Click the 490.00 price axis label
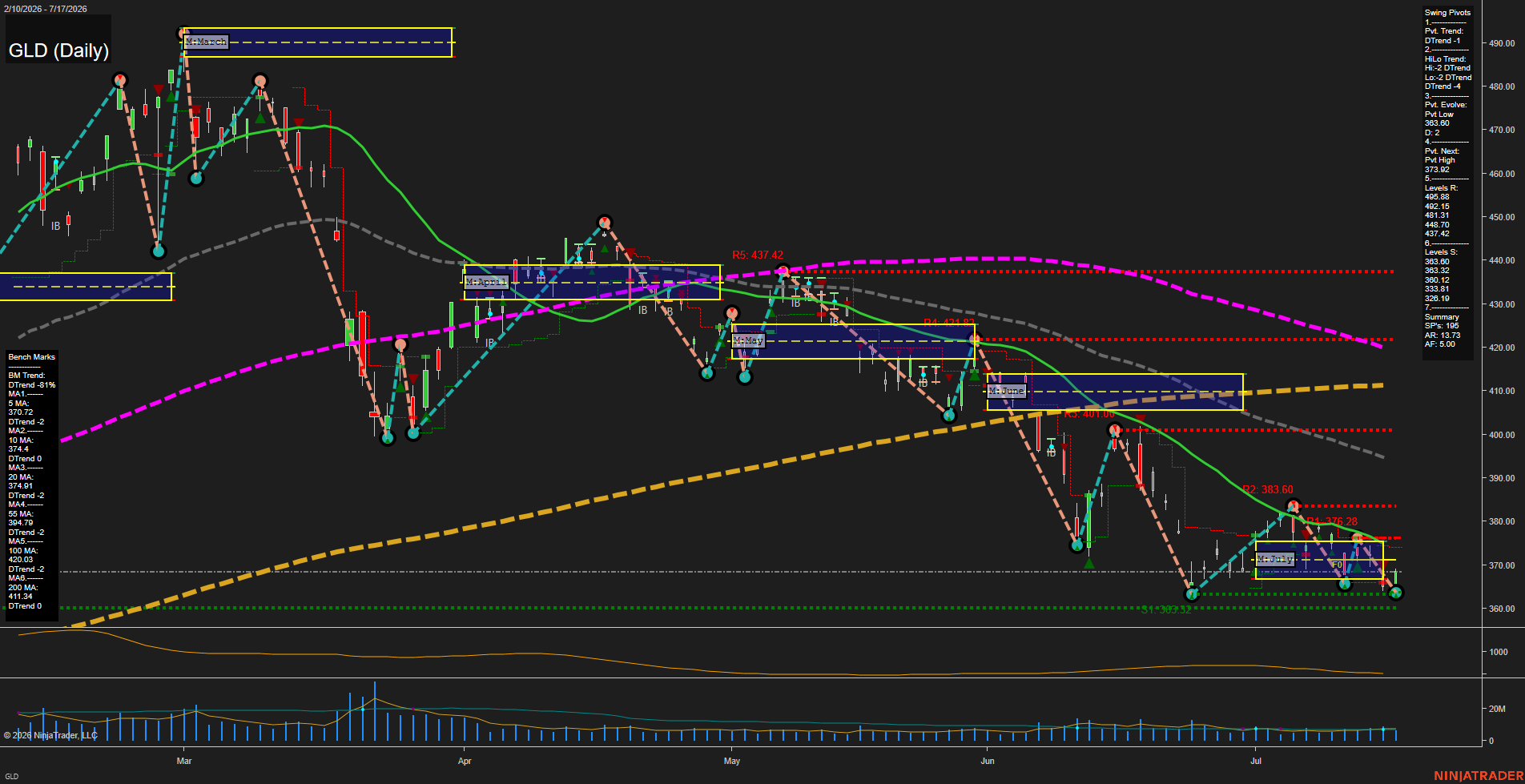This screenshot has height=784, width=1525. coord(1502,43)
